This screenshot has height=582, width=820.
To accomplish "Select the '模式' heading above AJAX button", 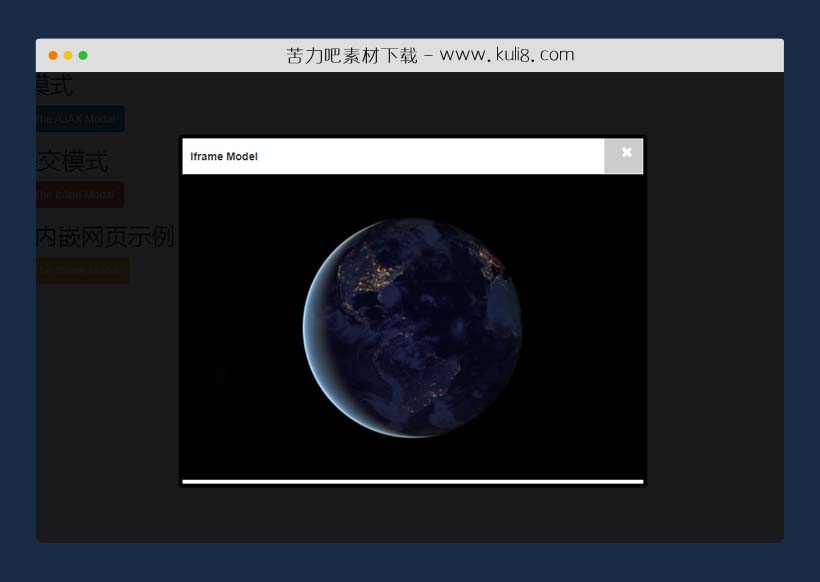I will click(55, 86).
